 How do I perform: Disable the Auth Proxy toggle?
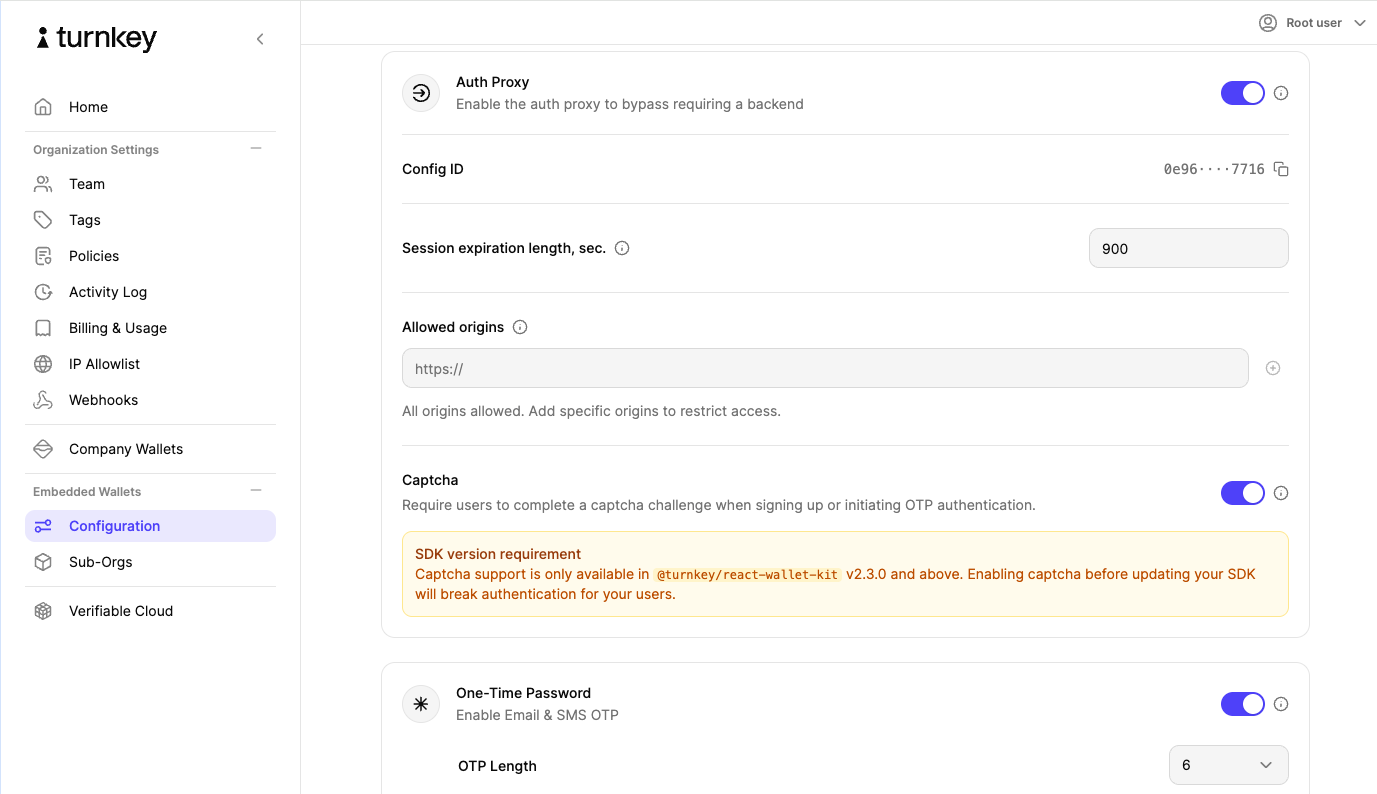click(1243, 93)
